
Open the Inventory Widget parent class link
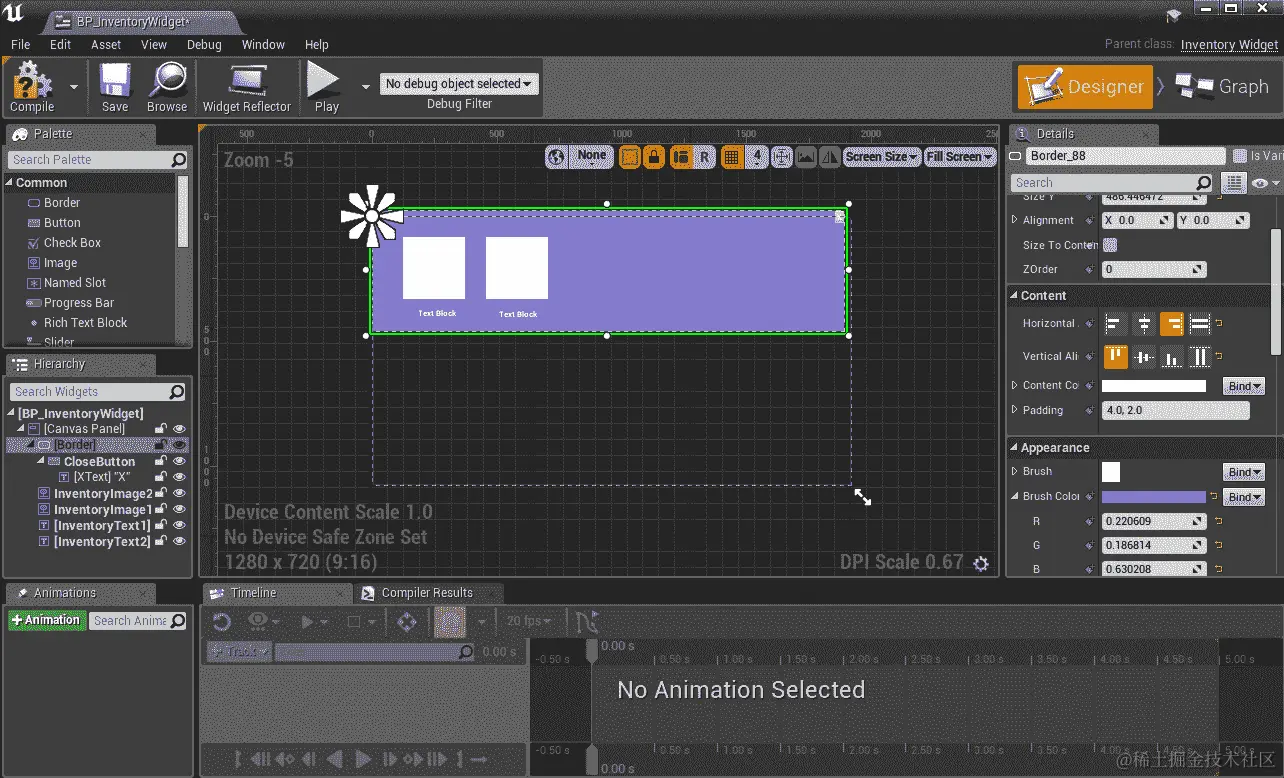point(1229,44)
